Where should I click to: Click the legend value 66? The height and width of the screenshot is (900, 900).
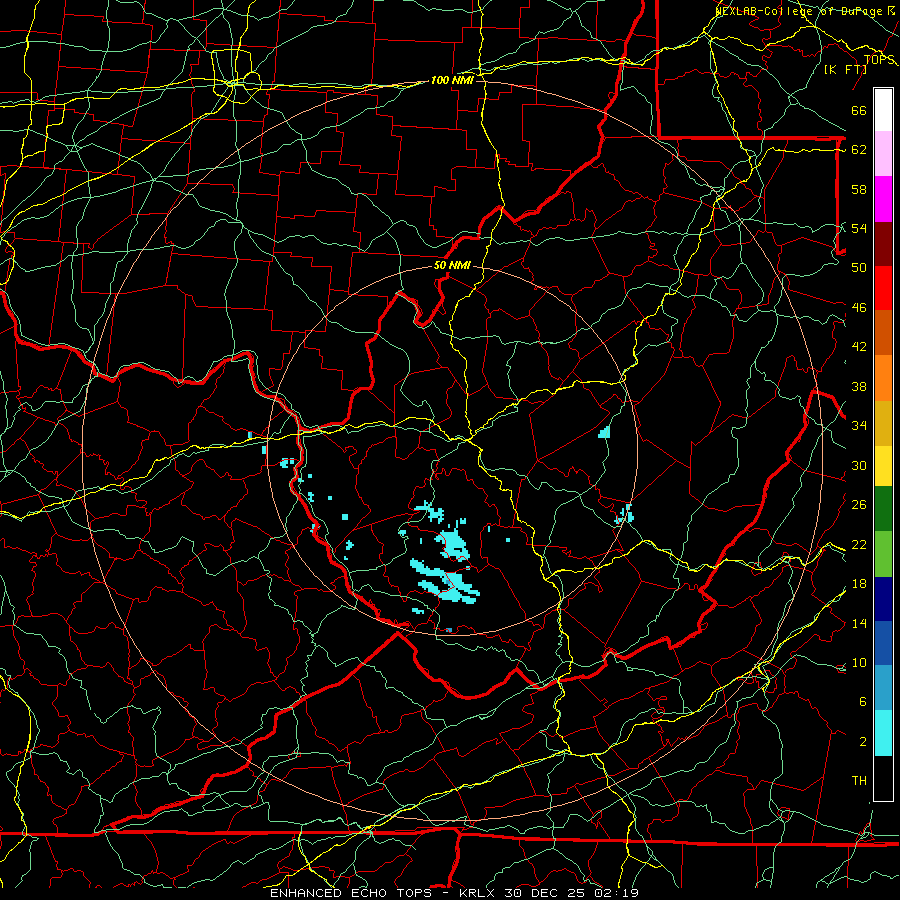(859, 111)
